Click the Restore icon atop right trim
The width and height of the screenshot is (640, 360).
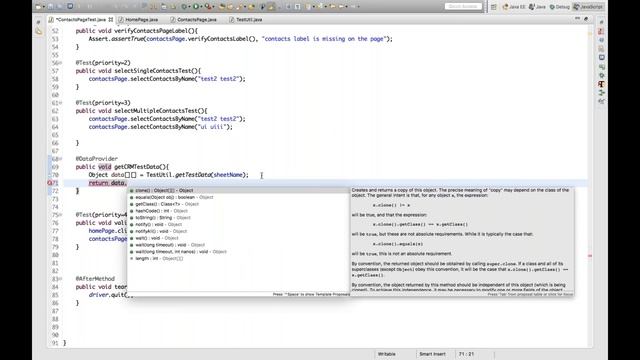(601, 22)
